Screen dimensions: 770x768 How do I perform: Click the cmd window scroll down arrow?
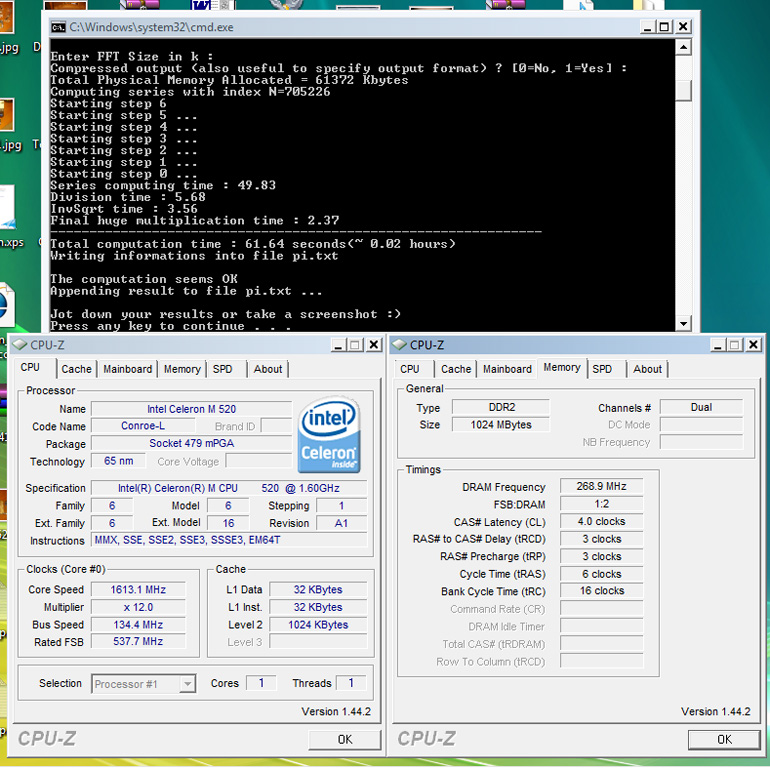684,323
